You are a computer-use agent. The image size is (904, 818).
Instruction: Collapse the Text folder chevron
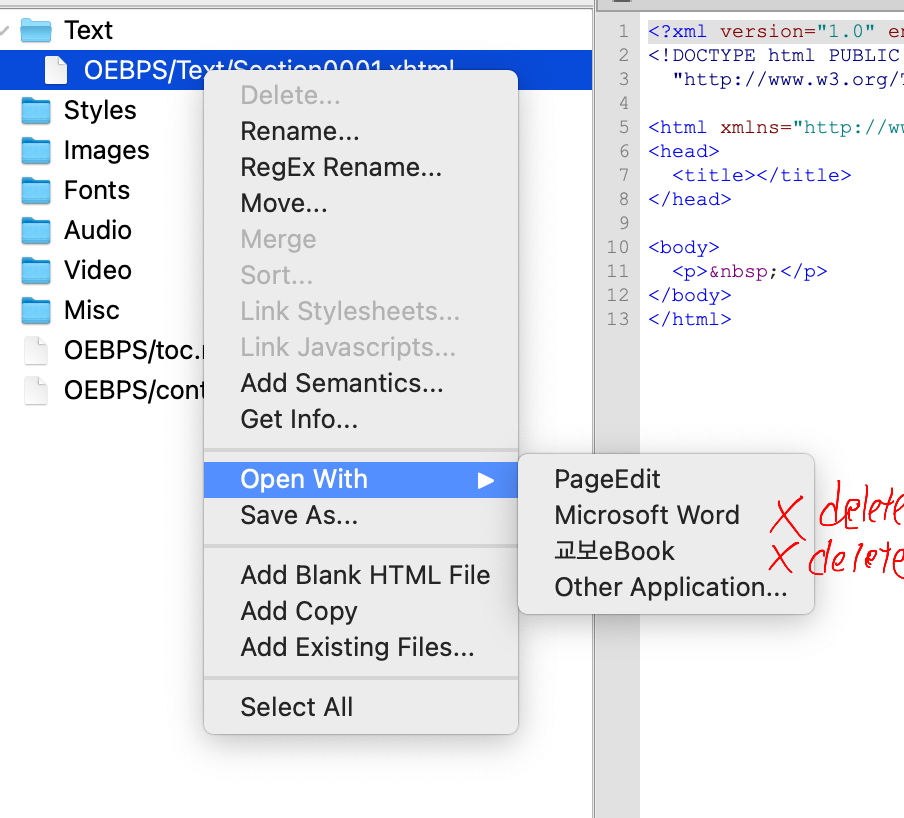click(5, 30)
